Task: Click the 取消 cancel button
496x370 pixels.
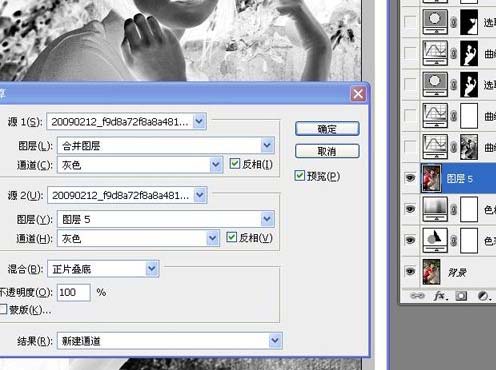Action: point(327,151)
